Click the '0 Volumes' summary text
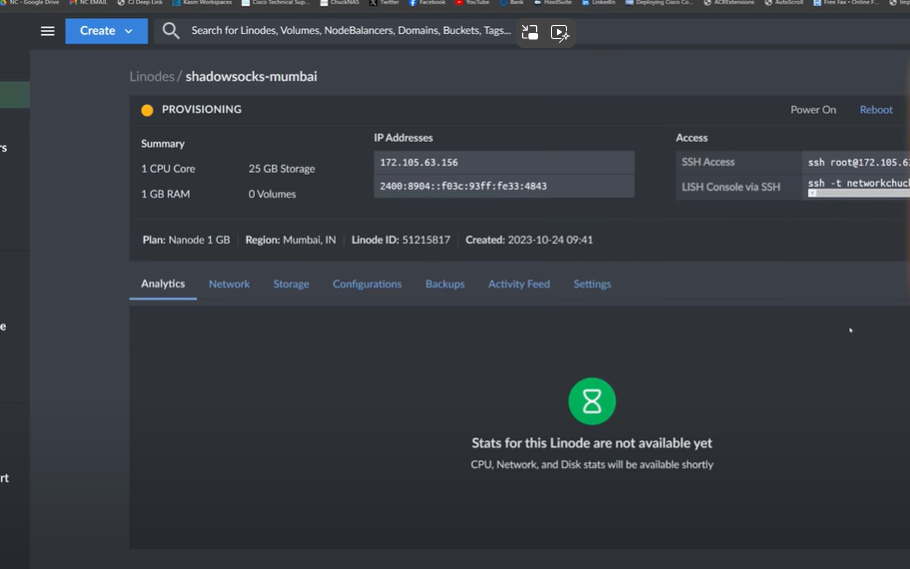The image size is (910, 569). click(272, 194)
